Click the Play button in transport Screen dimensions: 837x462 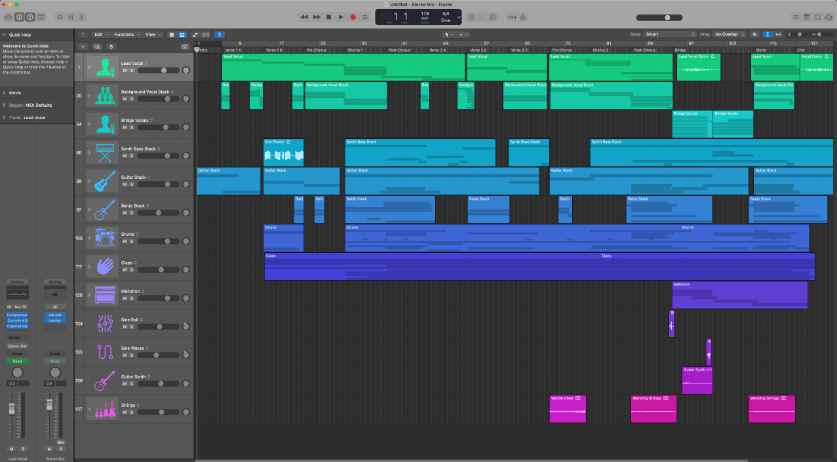(341, 17)
